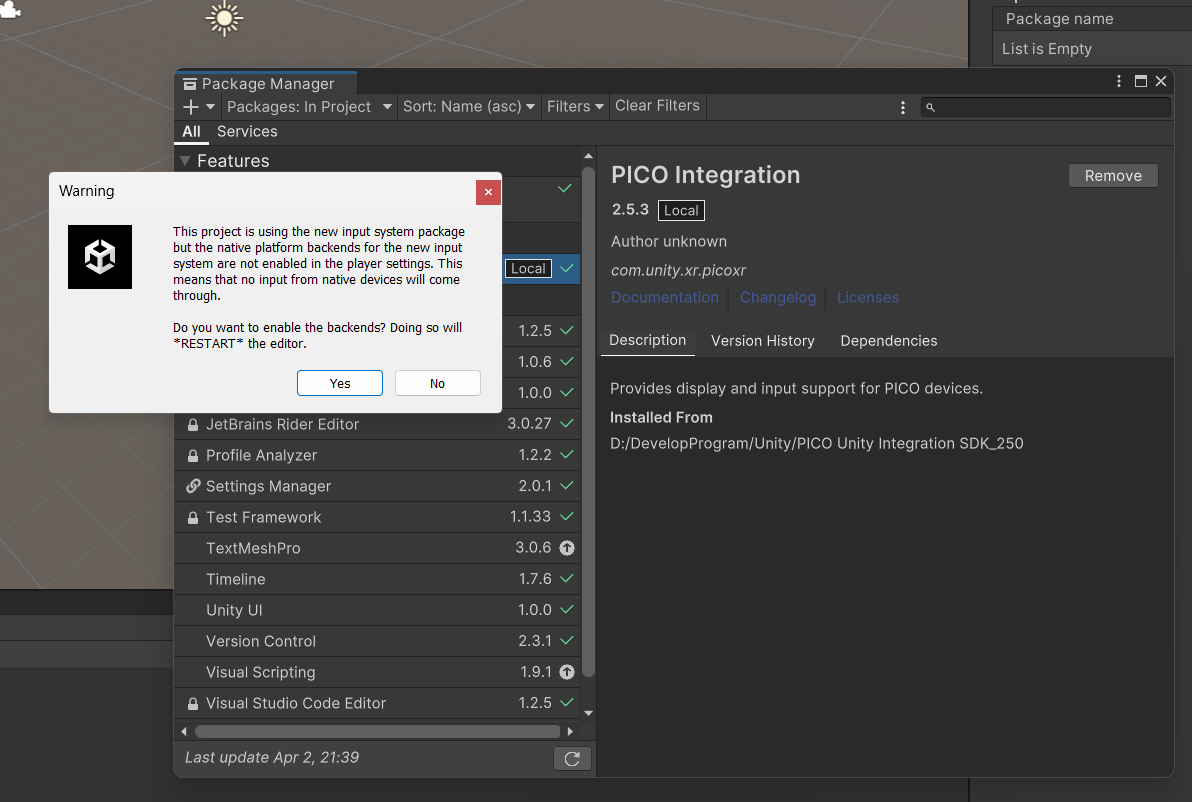Viewport: 1192px width, 802px height.
Task: Switch to the Version History tab
Action: tap(762, 341)
